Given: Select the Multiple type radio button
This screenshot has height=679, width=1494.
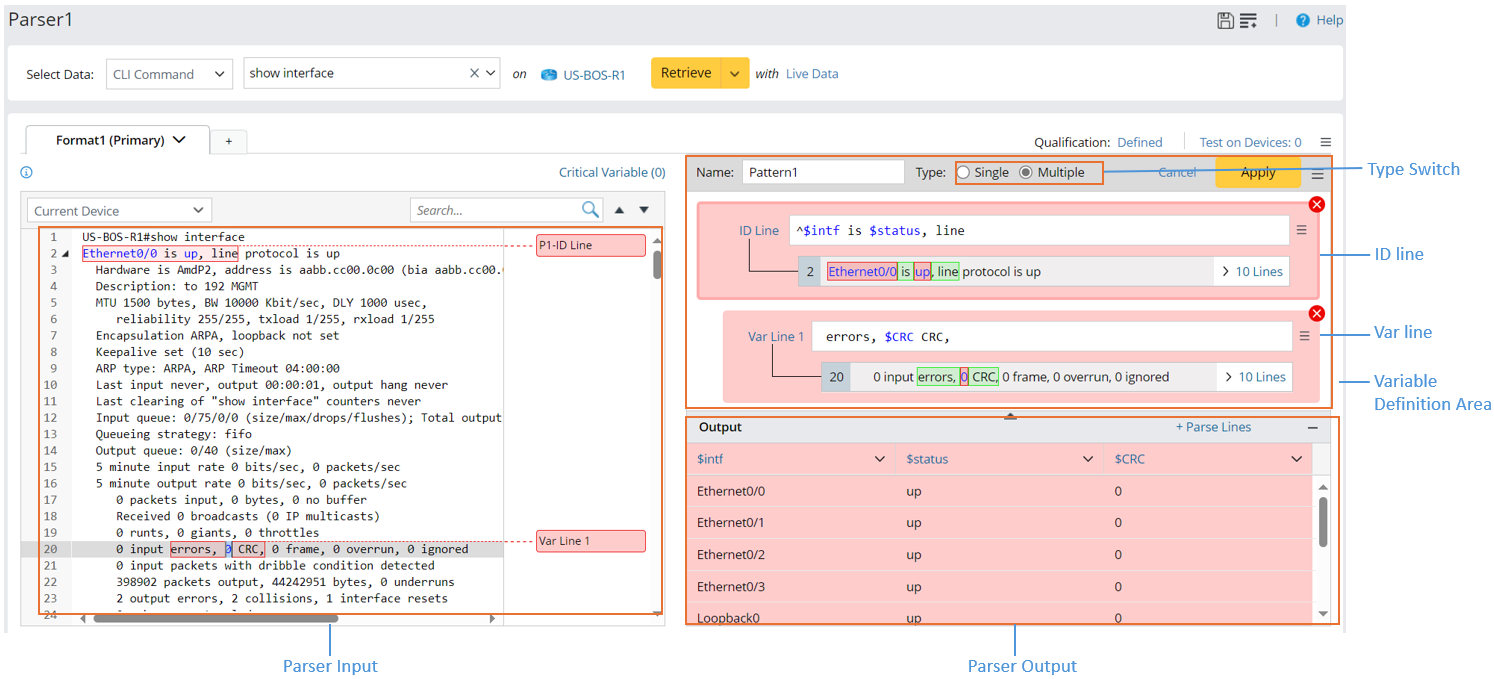Looking at the screenshot, I should tap(1026, 172).
